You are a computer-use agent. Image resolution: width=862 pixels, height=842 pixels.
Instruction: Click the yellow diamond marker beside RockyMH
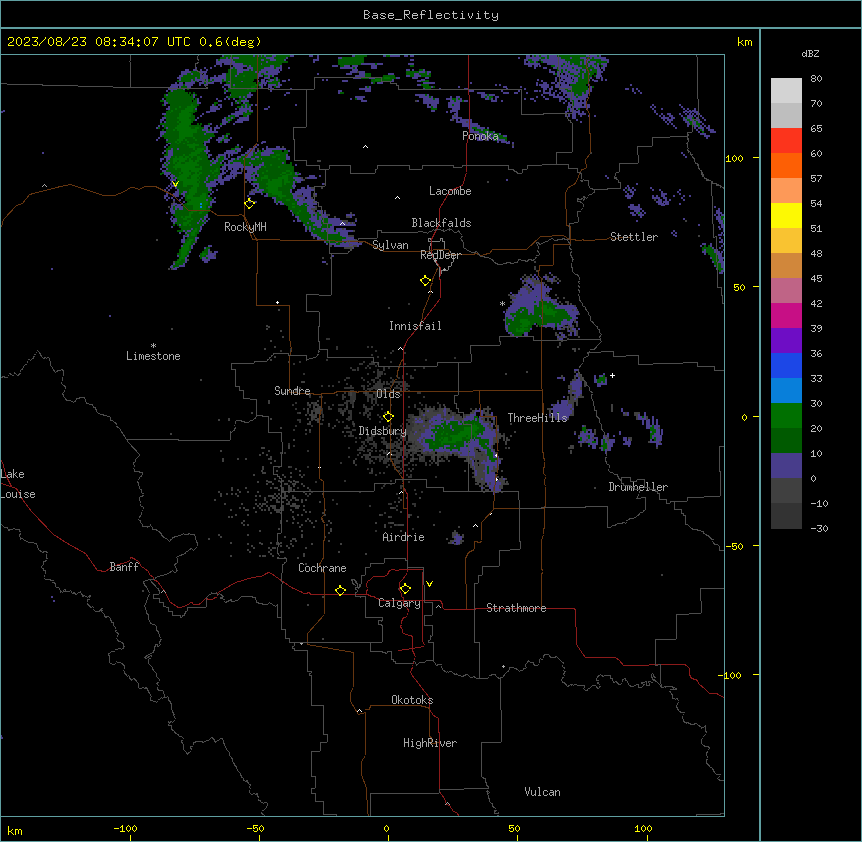tap(250, 204)
